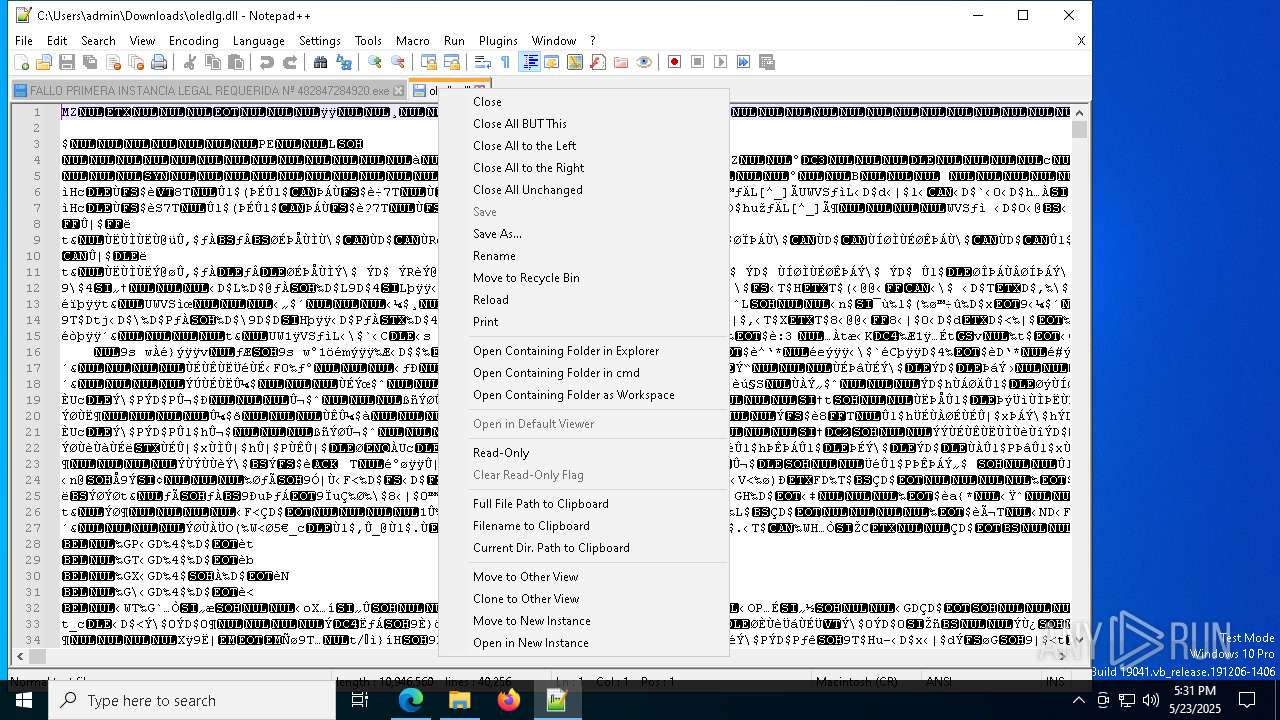Click the Cut scissors icon

(190, 62)
